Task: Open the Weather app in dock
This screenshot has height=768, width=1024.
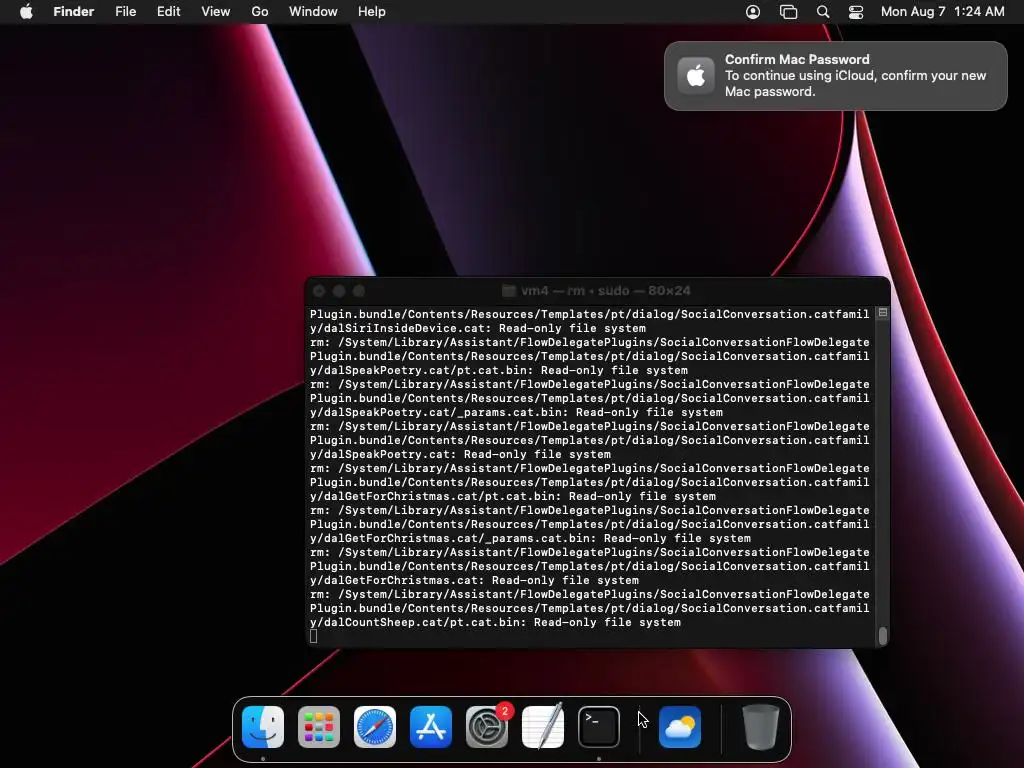Action: point(680,726)
